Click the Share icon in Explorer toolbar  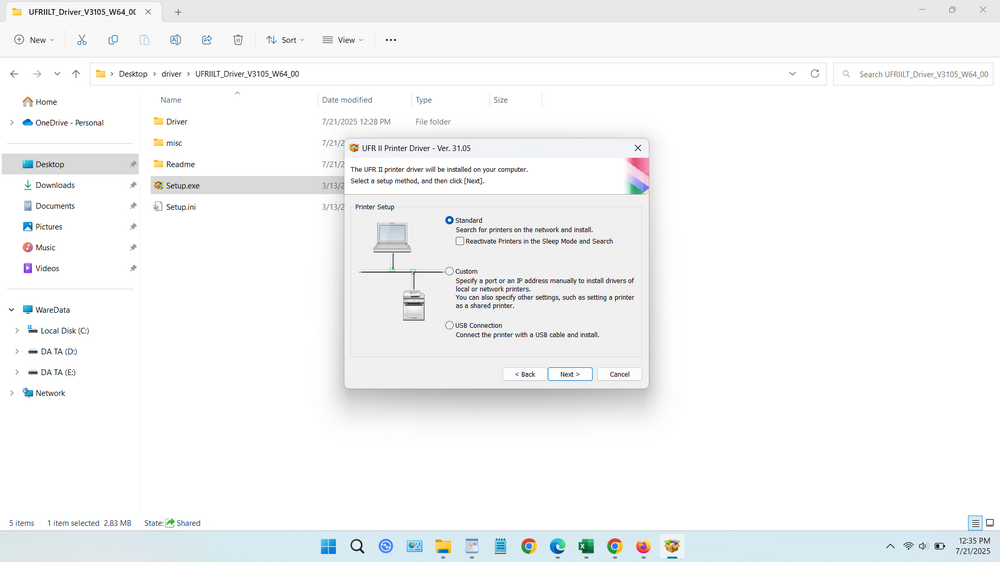click(207, 40)
